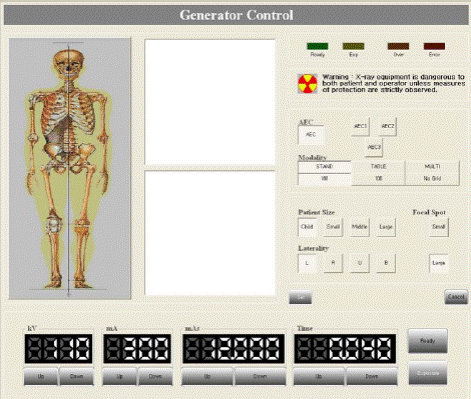Decrease mA with the Down button

(x=155, y=377)
